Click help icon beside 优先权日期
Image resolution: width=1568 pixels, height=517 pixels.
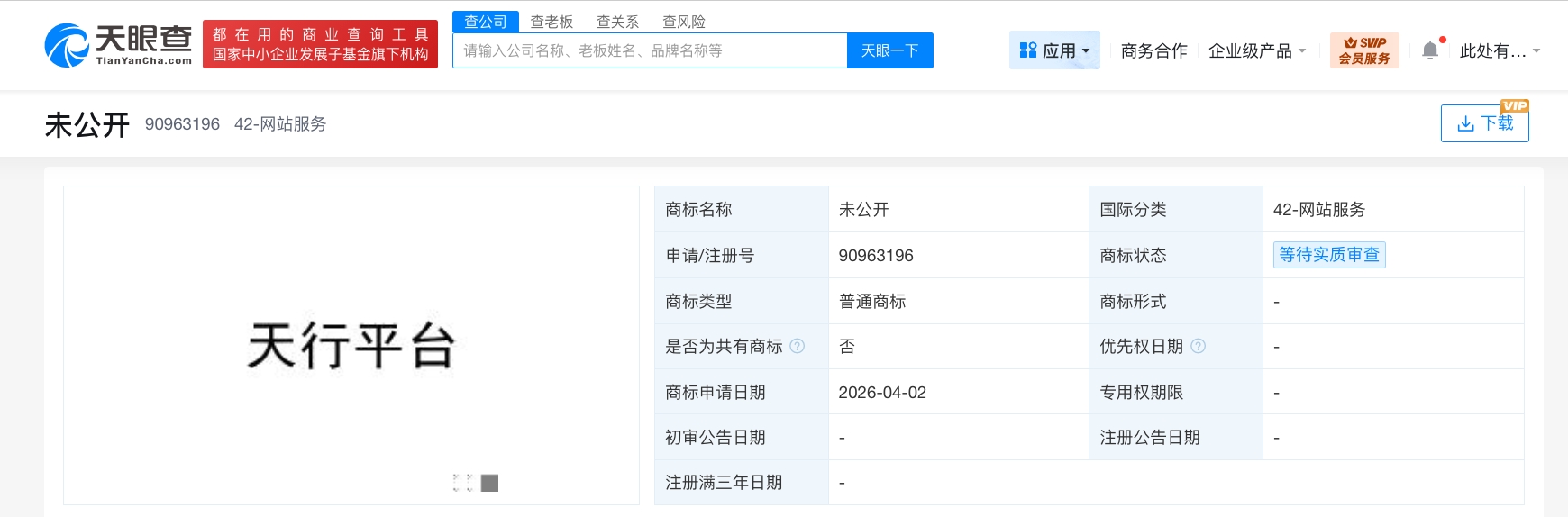[x=1198, y=346]
